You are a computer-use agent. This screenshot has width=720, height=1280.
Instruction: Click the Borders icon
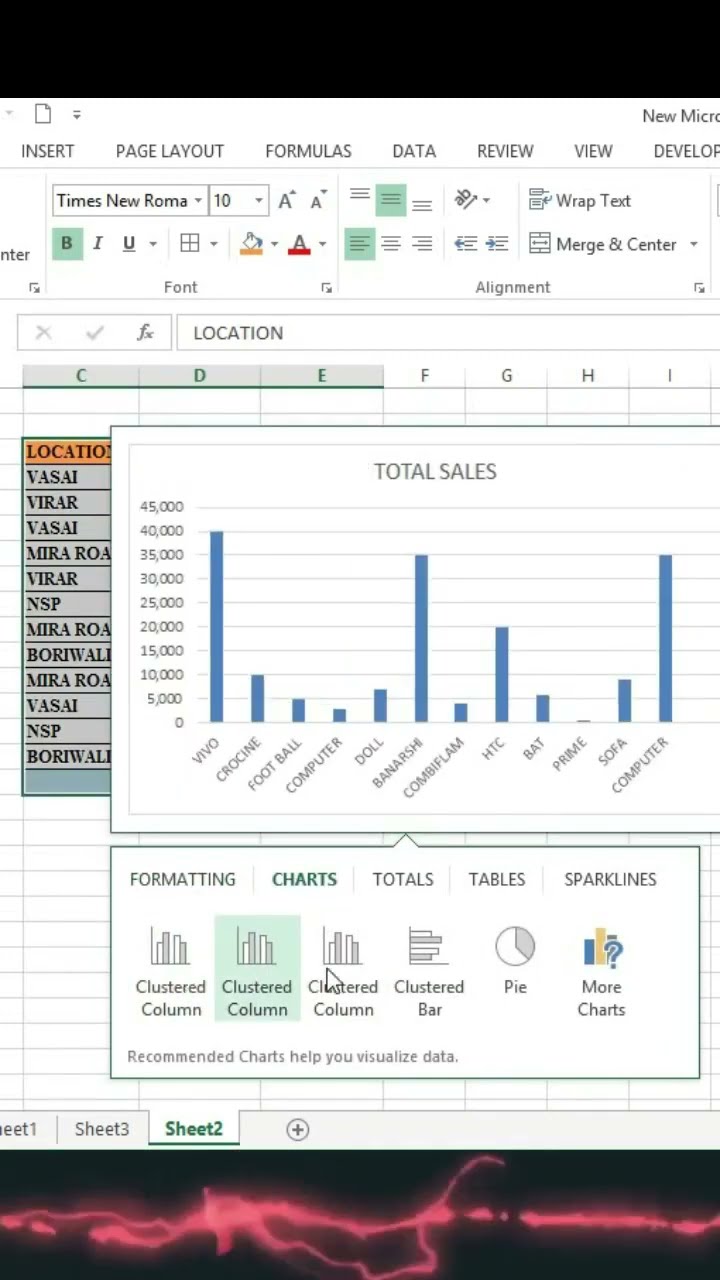pos(190,243)
